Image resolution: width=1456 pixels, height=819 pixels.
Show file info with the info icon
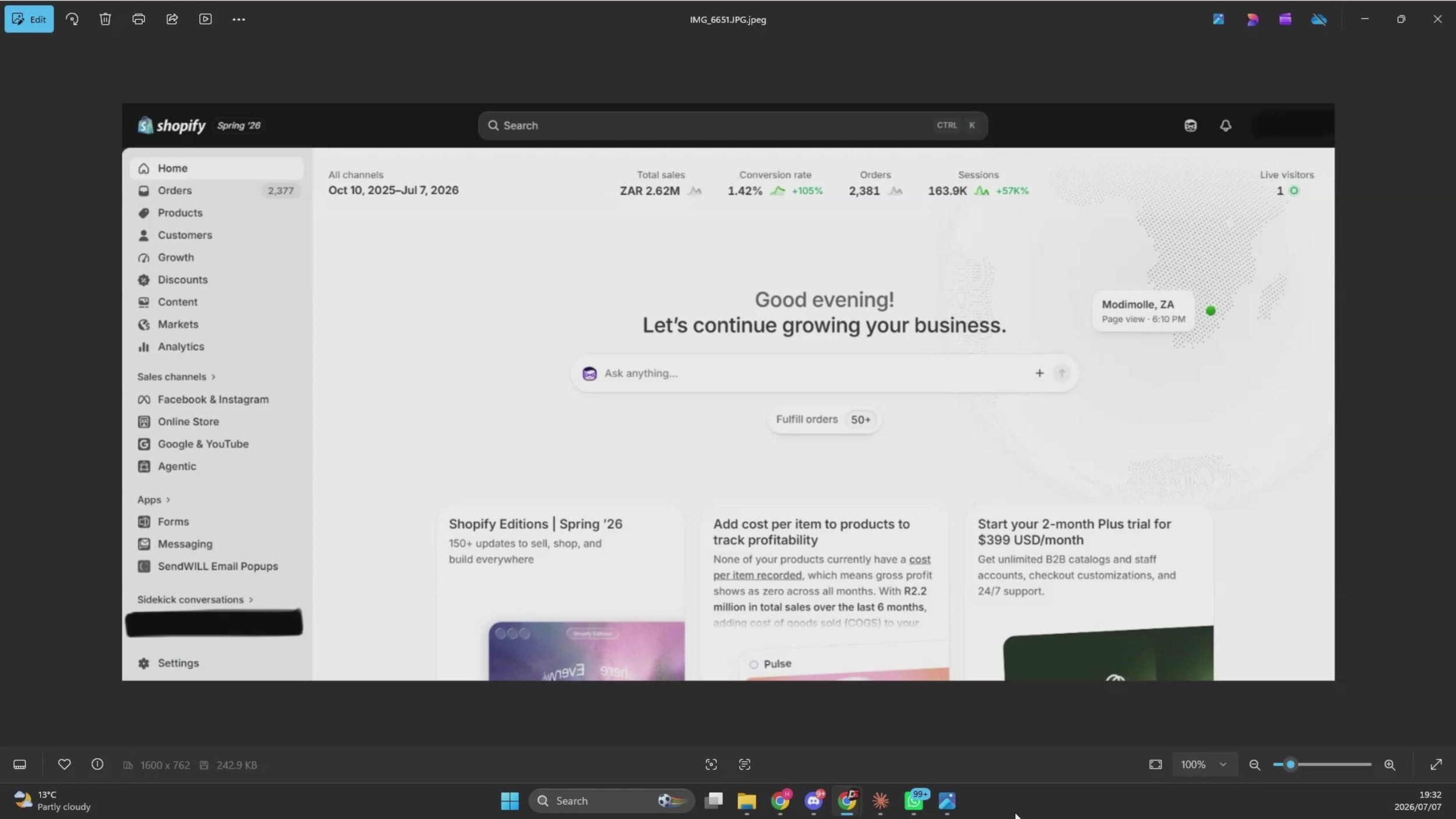[x=97, y=764]
